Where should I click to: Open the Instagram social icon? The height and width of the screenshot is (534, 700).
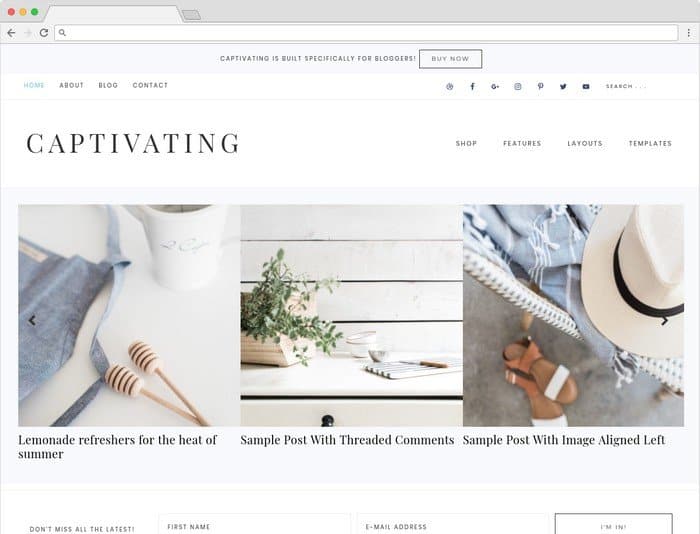point(518,86)
